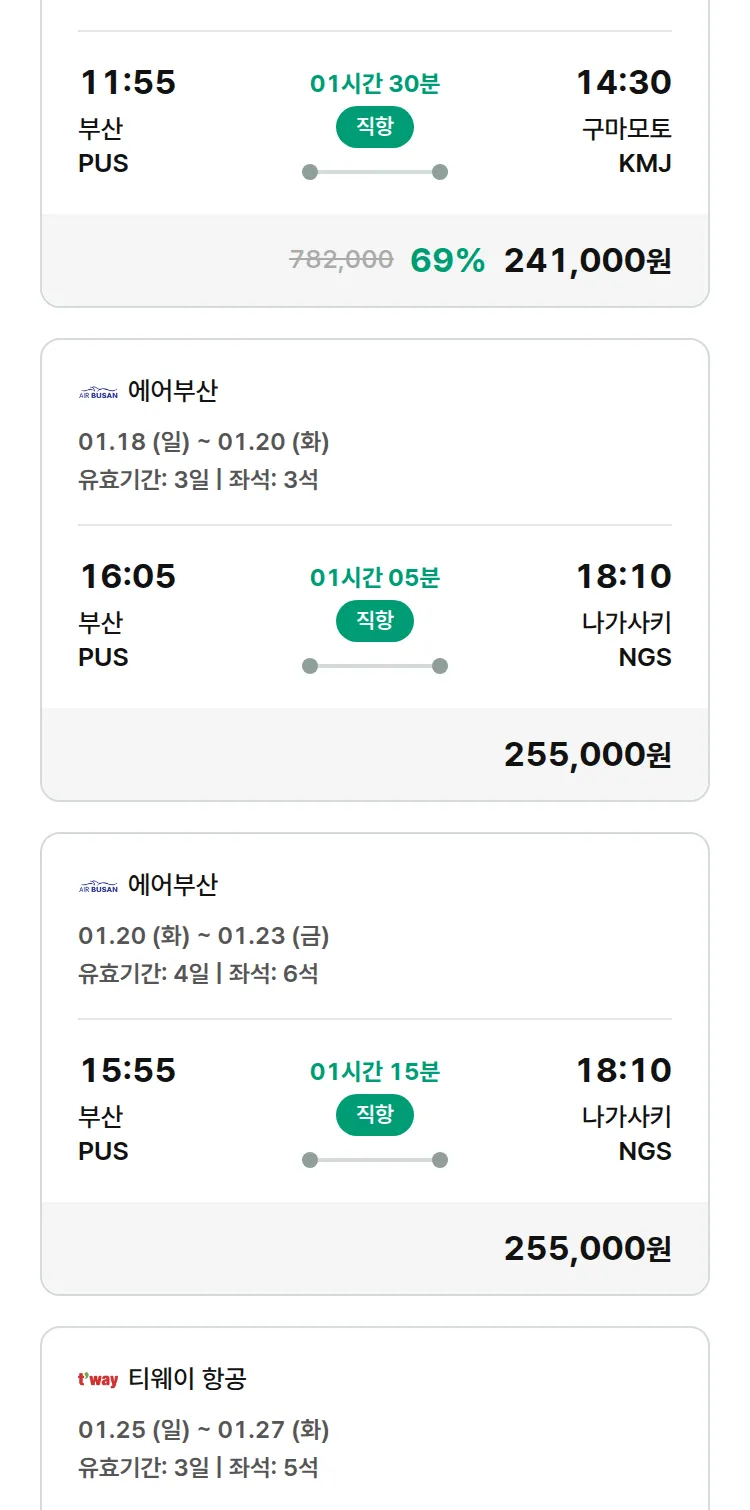Select the 255,000원 price of the 16:05 flight
Viewport: 750px width, 1510px height.
coord(587,755)
